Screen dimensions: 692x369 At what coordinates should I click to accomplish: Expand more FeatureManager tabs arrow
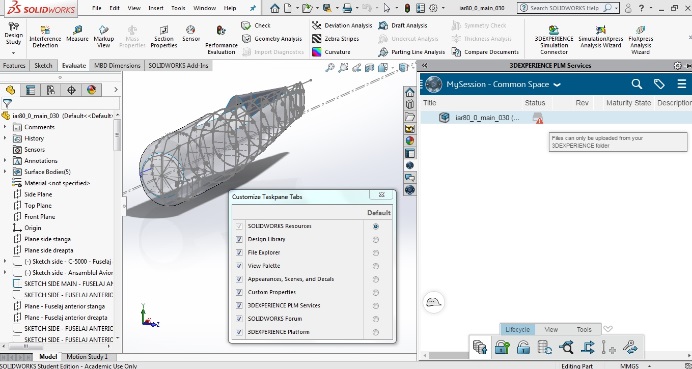(116, 90)
